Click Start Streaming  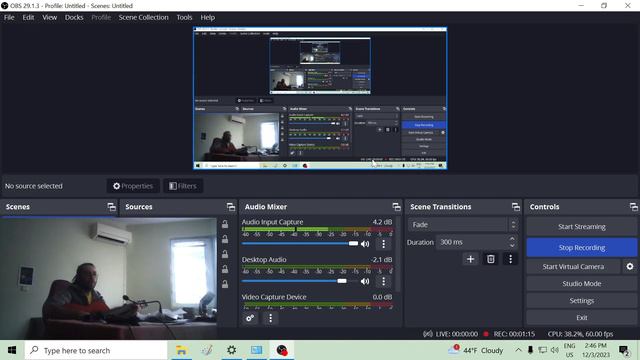pyautogui.click(x=582, y=227)
